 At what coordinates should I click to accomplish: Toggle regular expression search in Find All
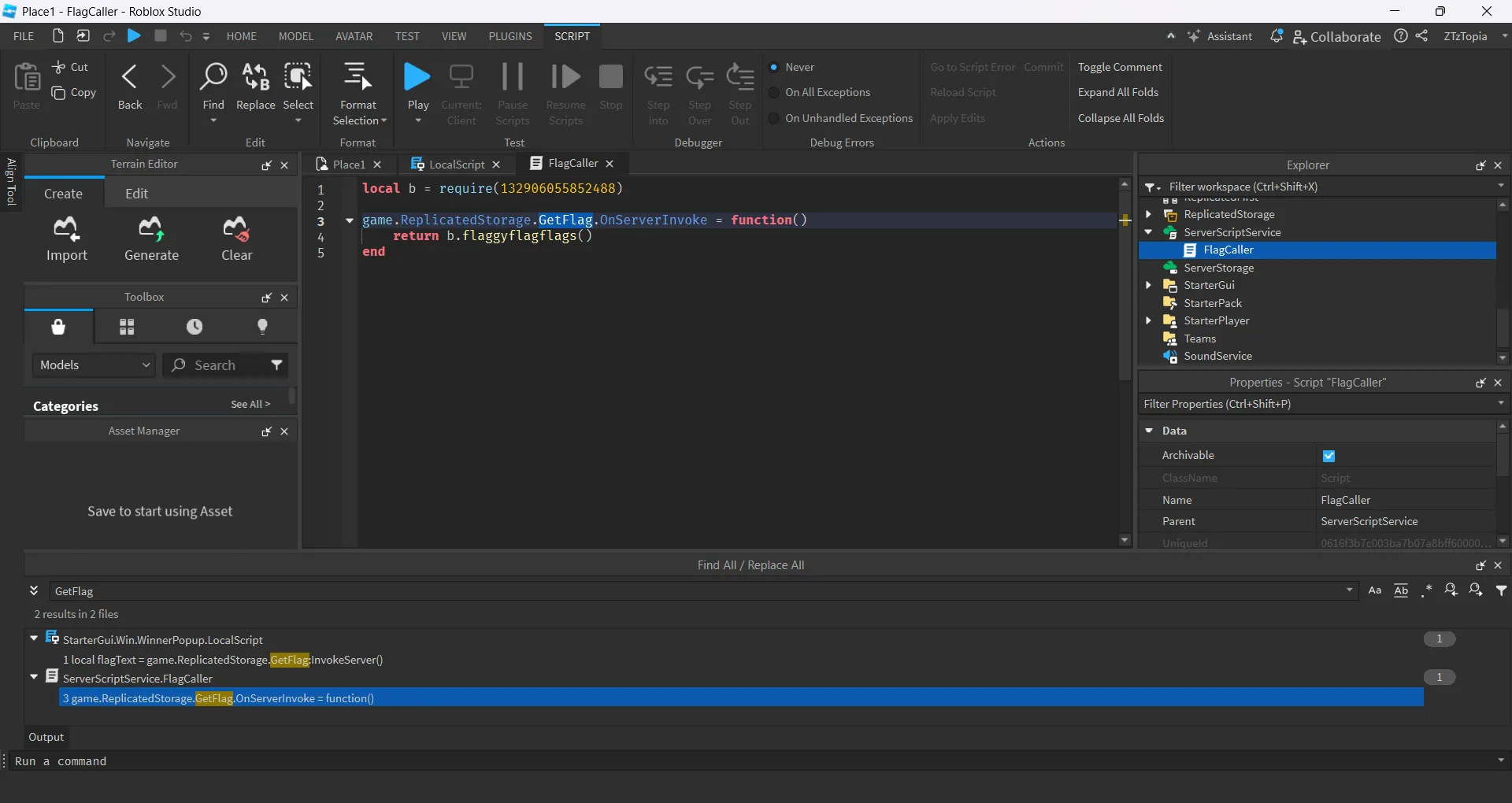(1426, 590)
